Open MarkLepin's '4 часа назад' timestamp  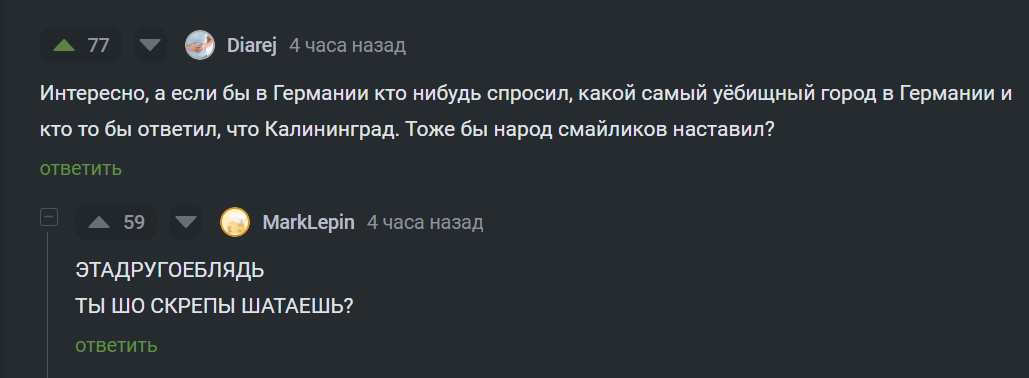425,222
